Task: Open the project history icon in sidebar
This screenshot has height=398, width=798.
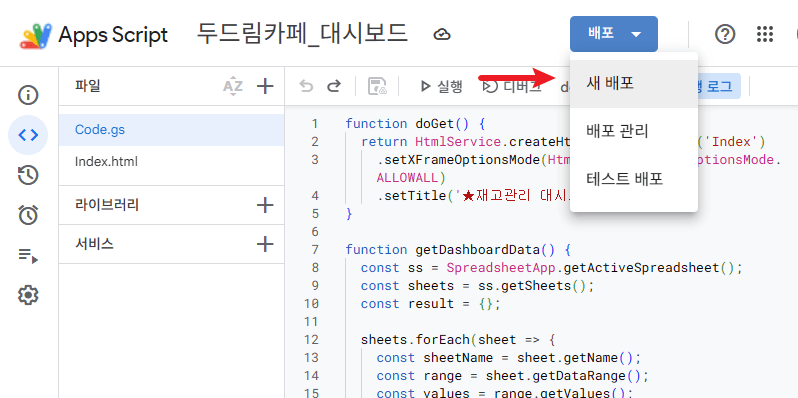Action: (x=28, y=175)
